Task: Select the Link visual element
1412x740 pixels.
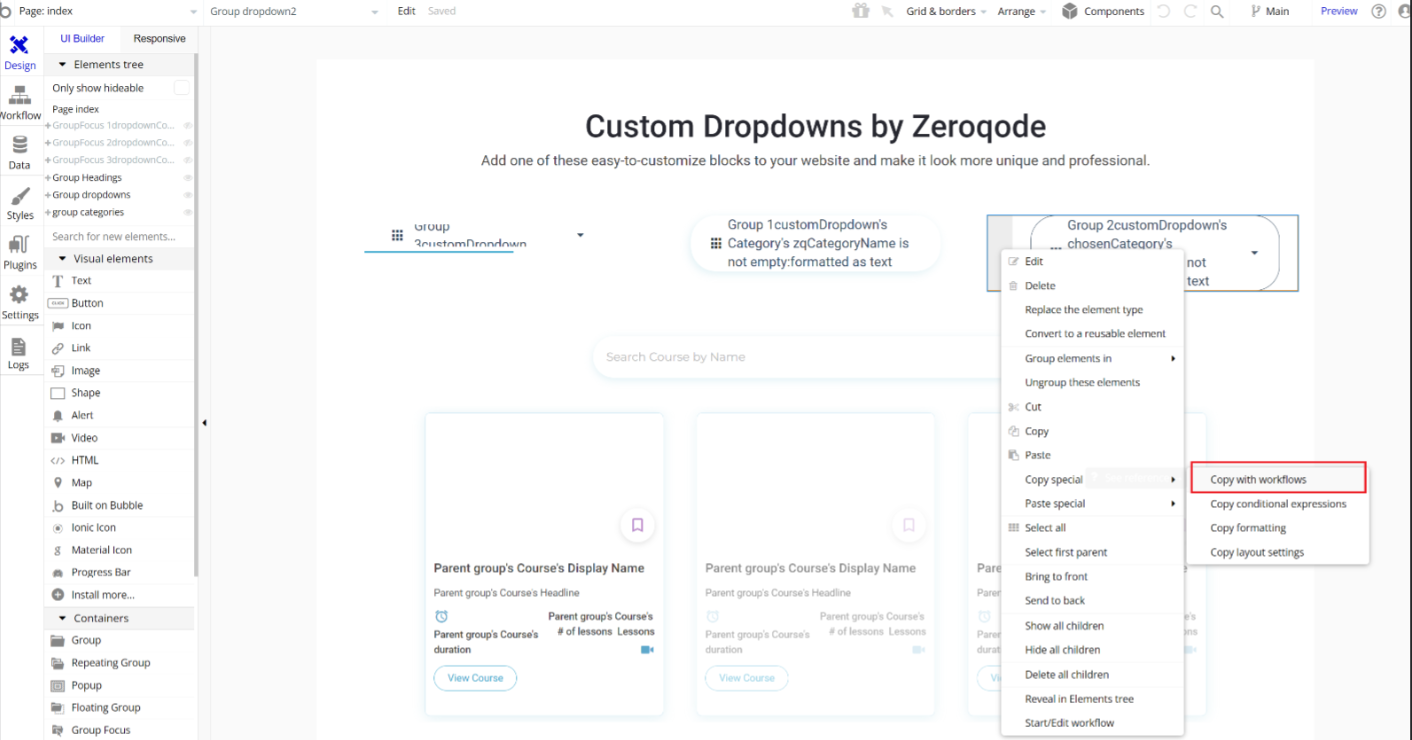Action: (81, 348)
